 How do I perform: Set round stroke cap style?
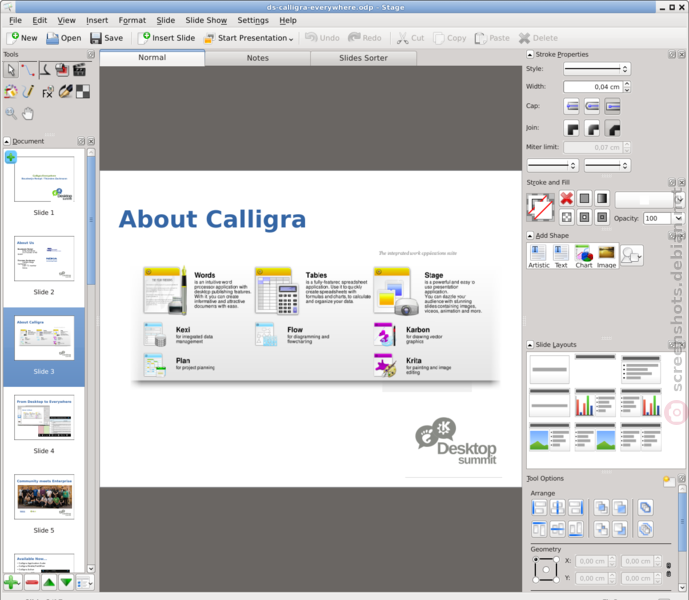(592, 106)
